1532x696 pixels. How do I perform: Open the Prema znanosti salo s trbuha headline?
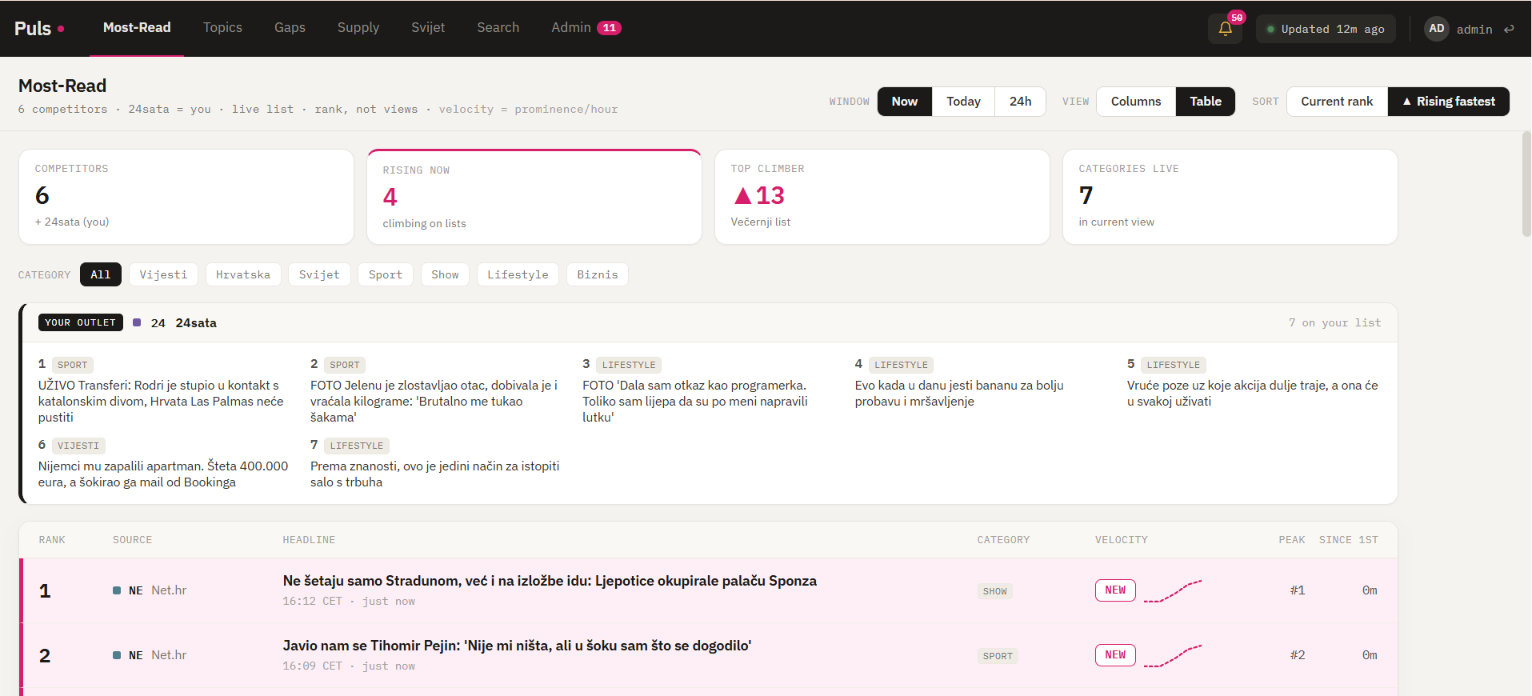pyautogui.click(x=435, y=474)
